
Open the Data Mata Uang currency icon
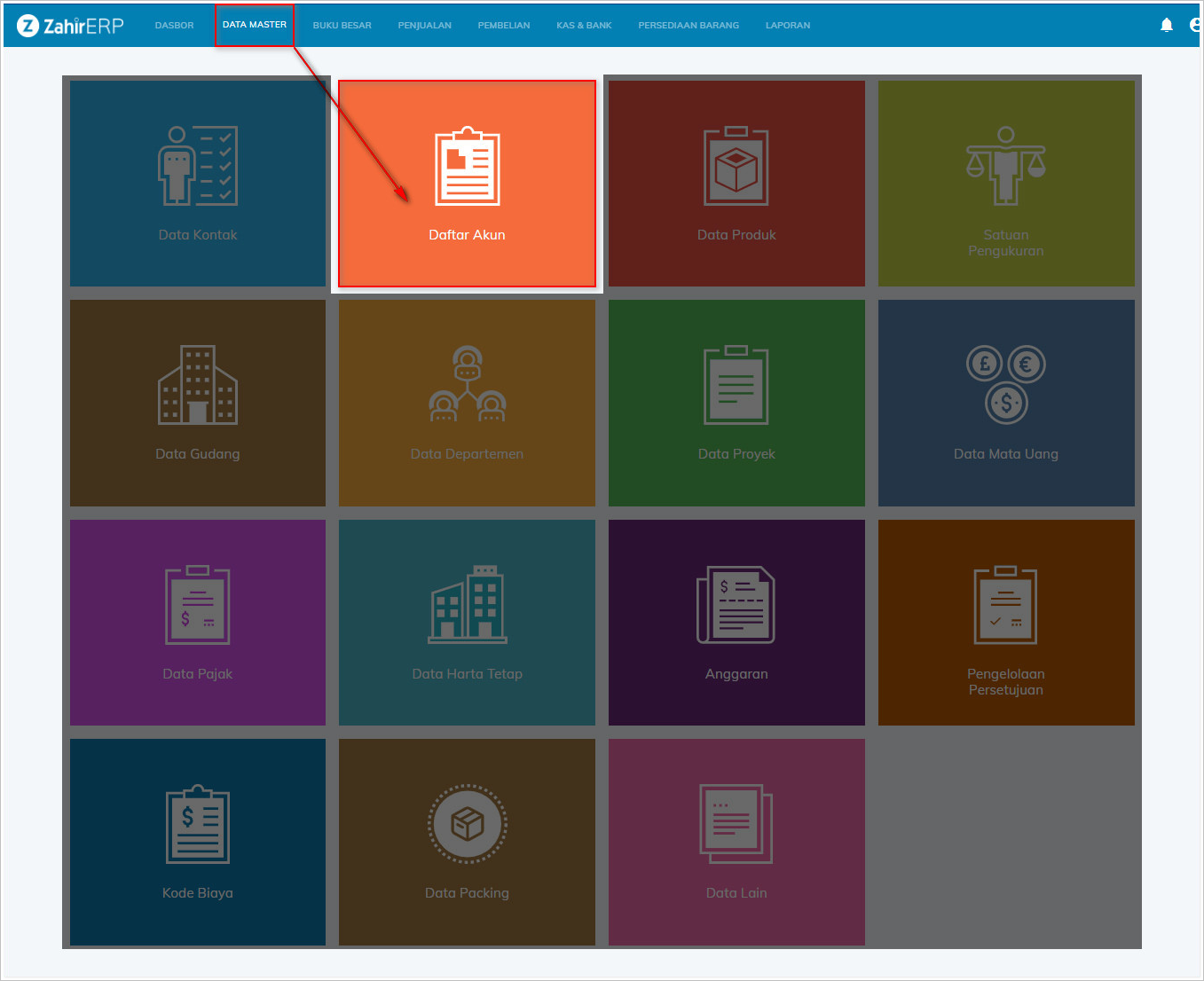(1005, 385)
